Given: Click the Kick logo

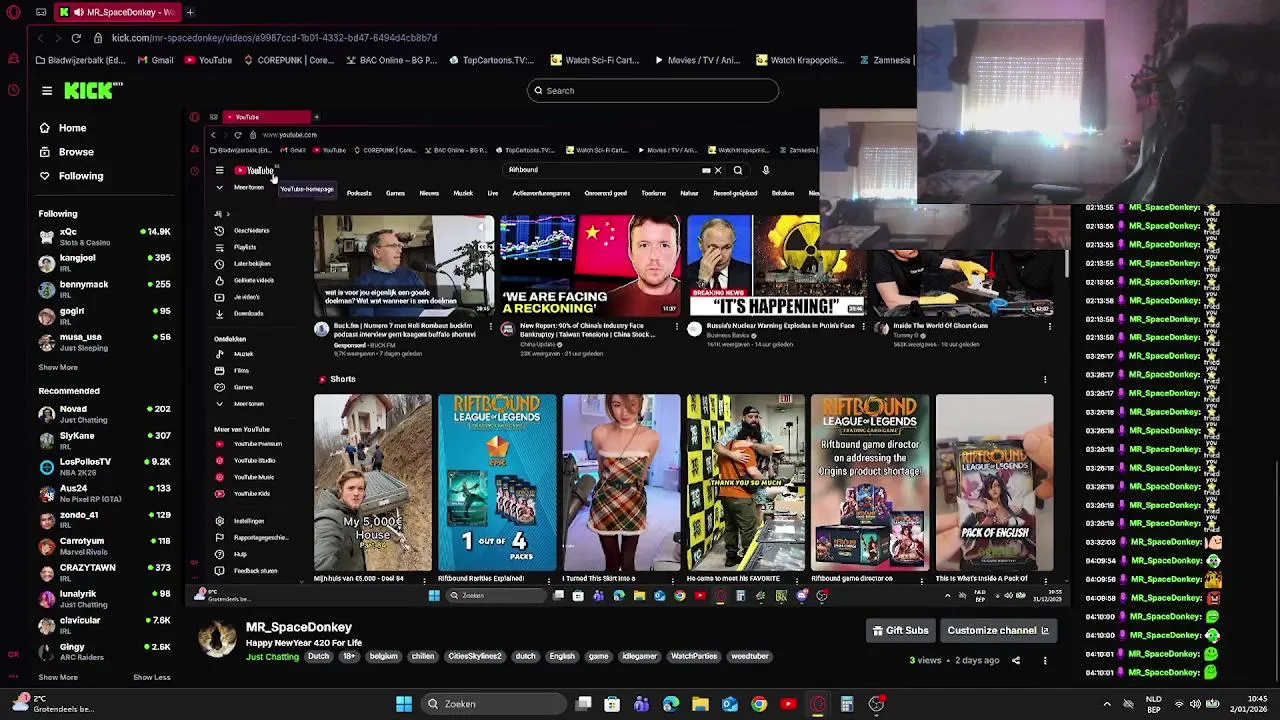Looking at the screenshot, I should (x=93, y=91).
